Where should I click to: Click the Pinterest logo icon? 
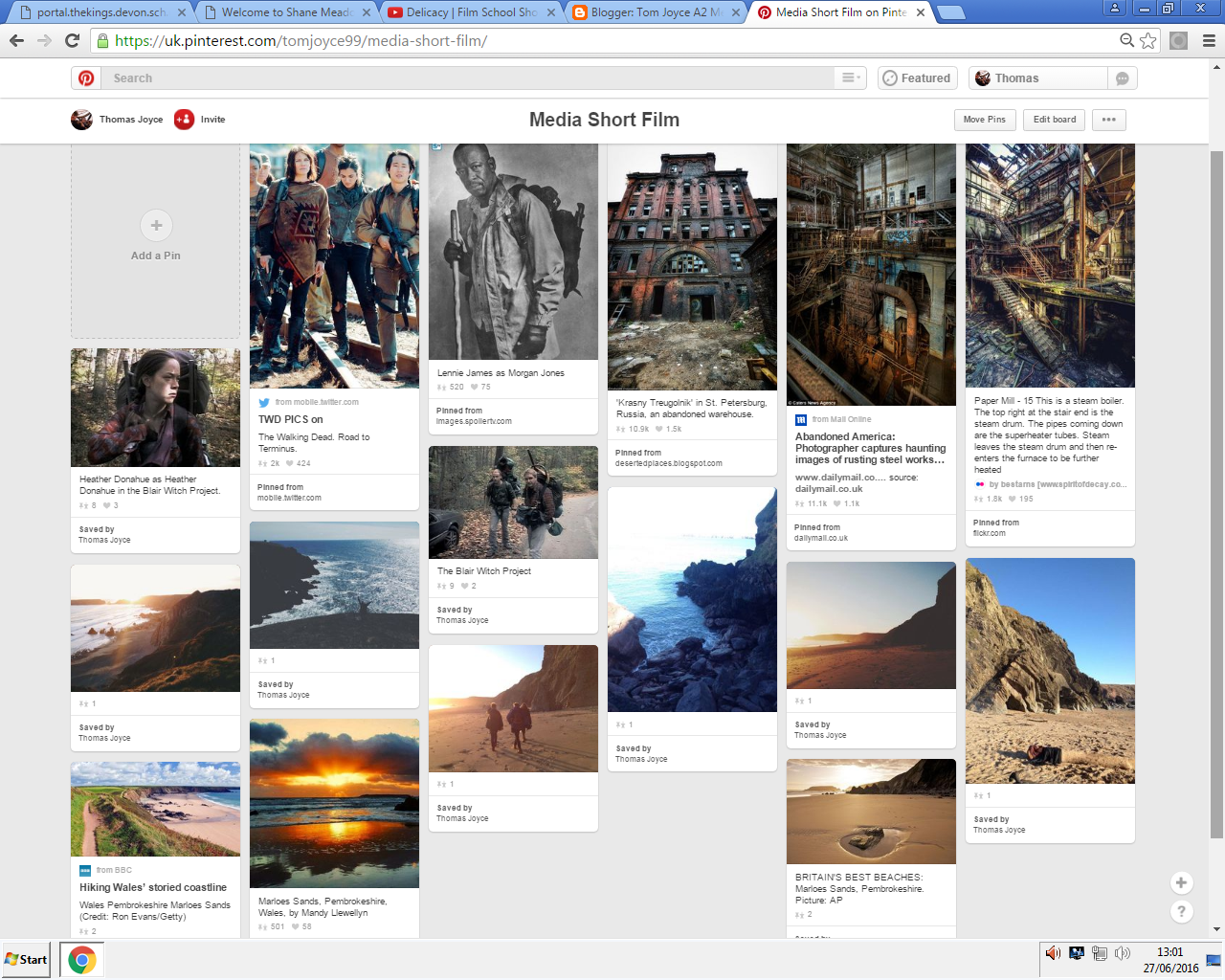point(85,78)
